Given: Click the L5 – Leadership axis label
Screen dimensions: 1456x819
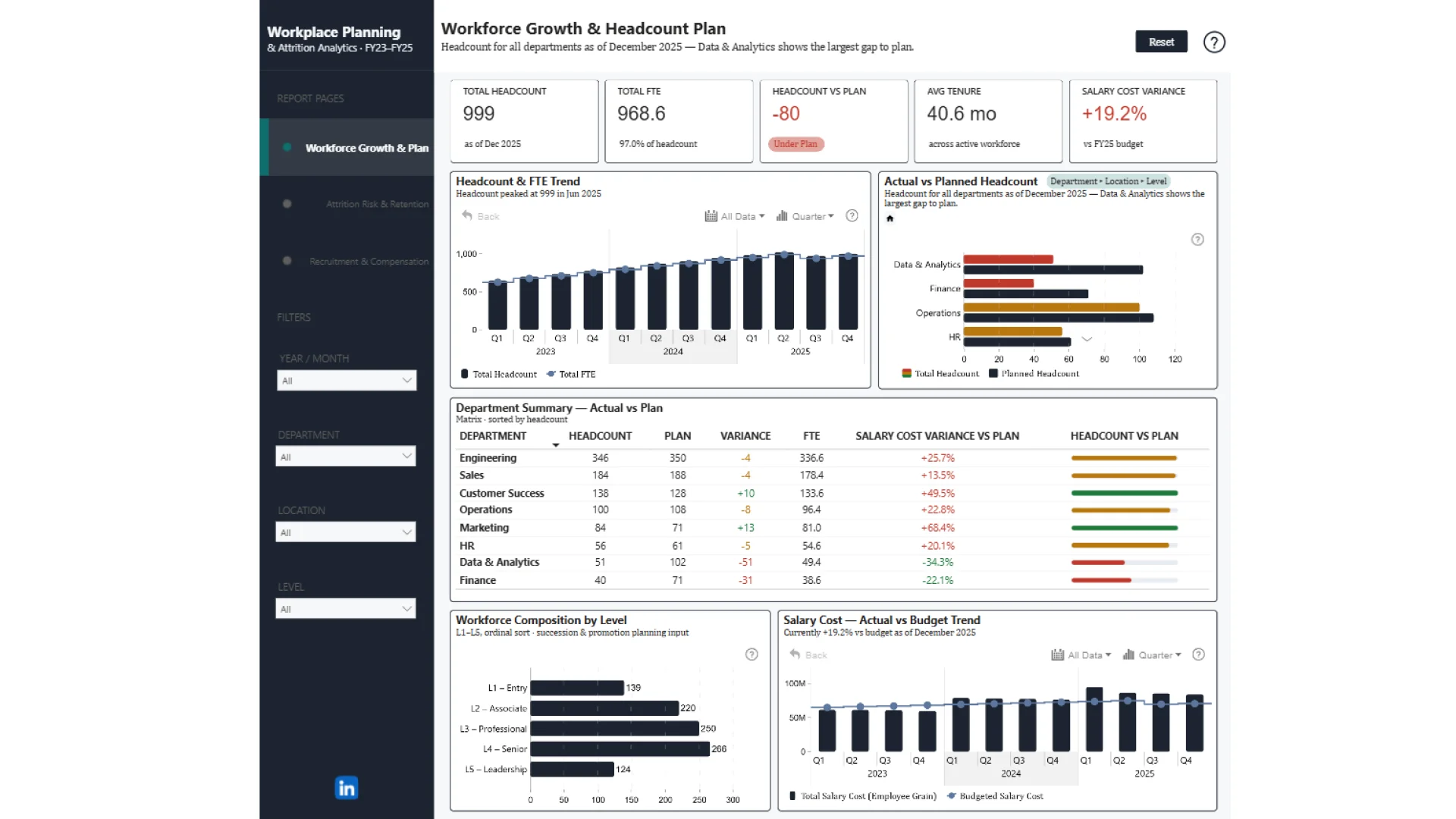Looking at the screenshot, I should 495,769.
